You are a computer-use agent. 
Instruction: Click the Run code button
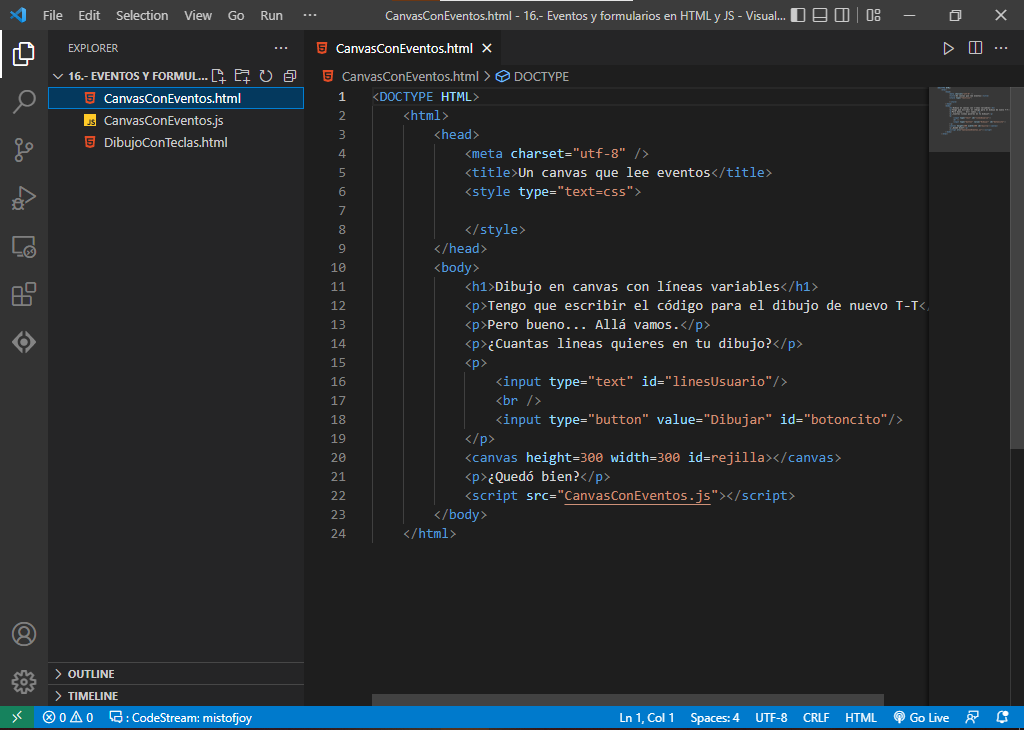pyautogui.click(x=948, y=47)
